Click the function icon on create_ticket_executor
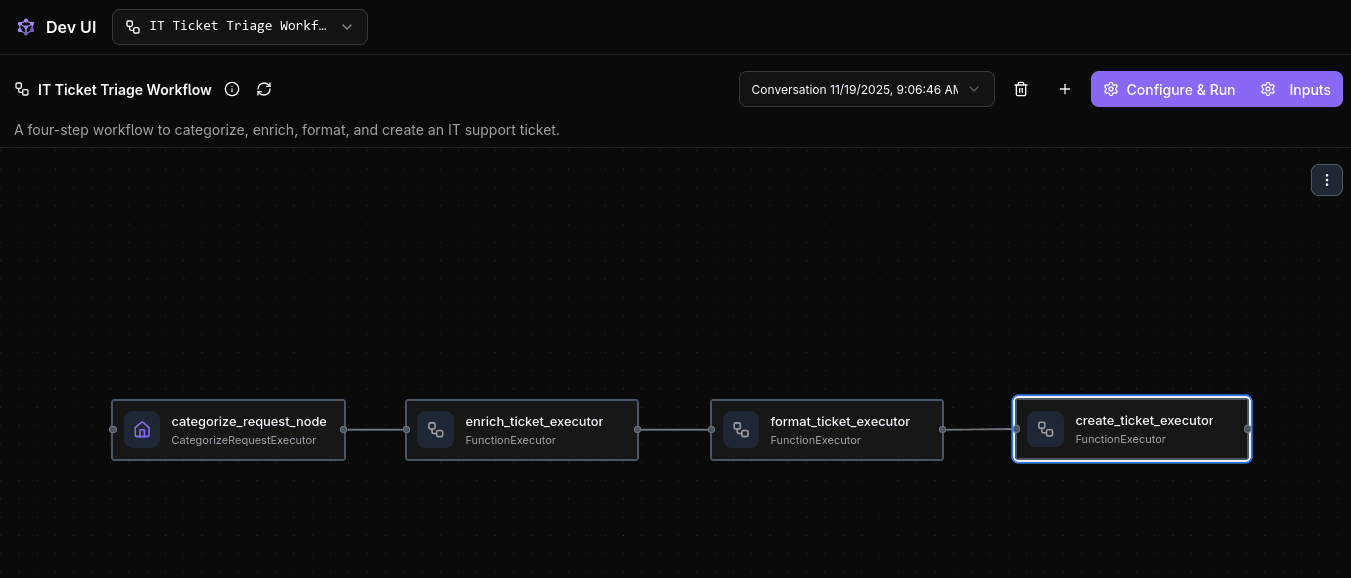1351x578 pixels. (1045, 429)
